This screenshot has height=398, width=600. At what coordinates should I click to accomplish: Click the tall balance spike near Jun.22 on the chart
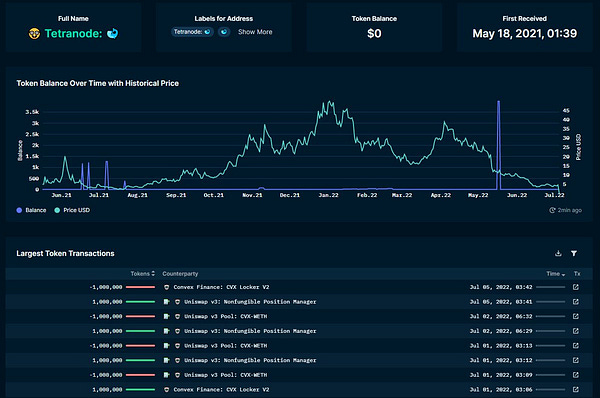point(498,145)
